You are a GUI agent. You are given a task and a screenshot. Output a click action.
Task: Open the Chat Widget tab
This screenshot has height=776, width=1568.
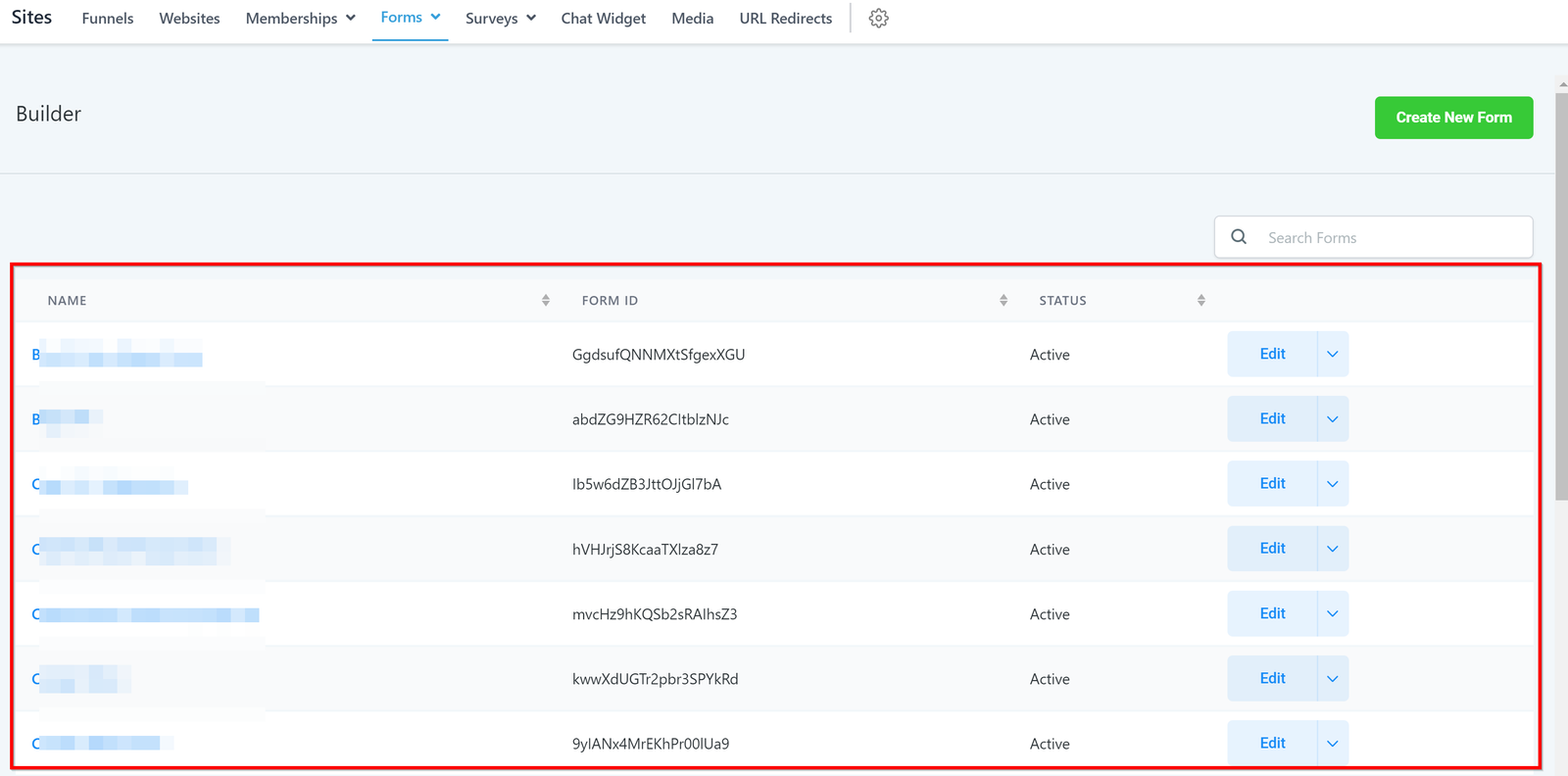(603, 19)
